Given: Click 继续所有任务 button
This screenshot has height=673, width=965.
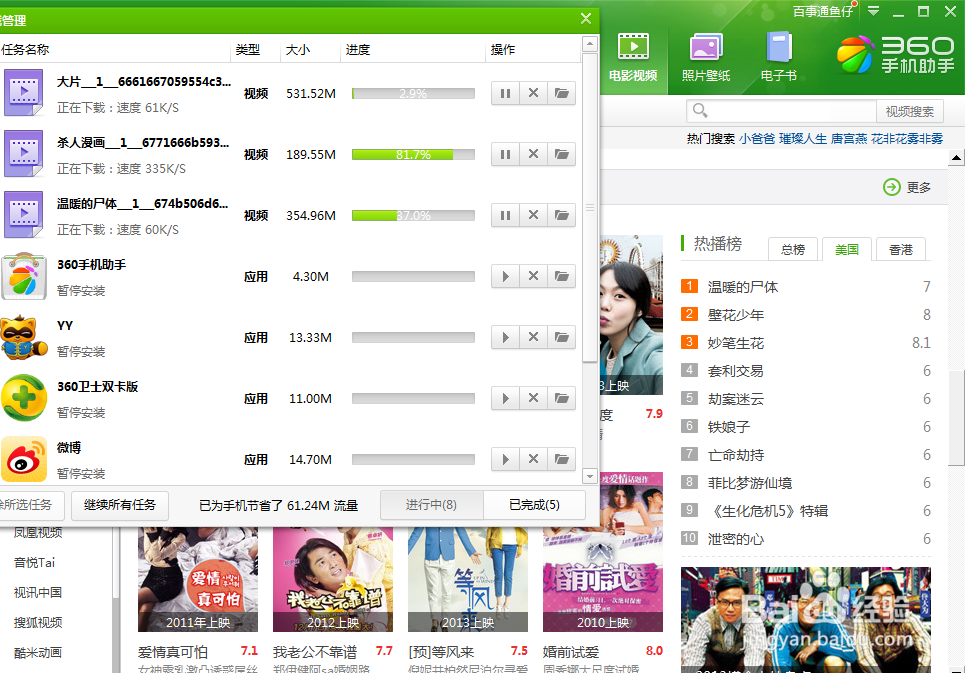Looking at the screenshot, I should (x=120, y=505).
